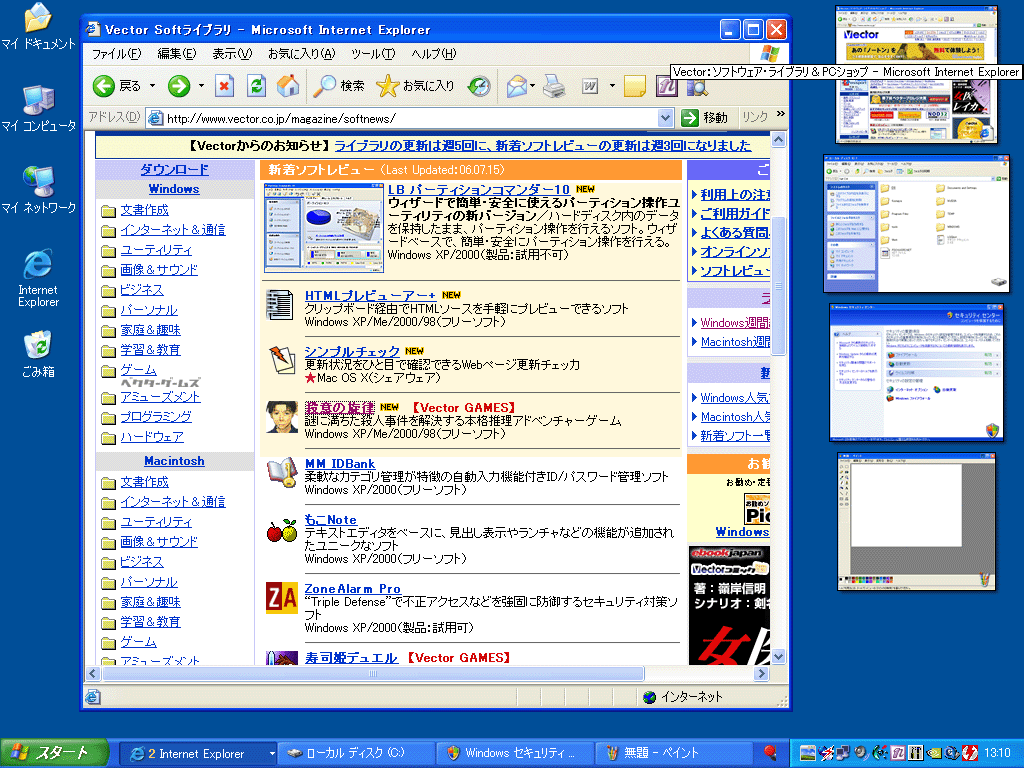Click the QuickTime tray icon
The width and height of the screenshot is (1024, 768).
tap(952, 753)
